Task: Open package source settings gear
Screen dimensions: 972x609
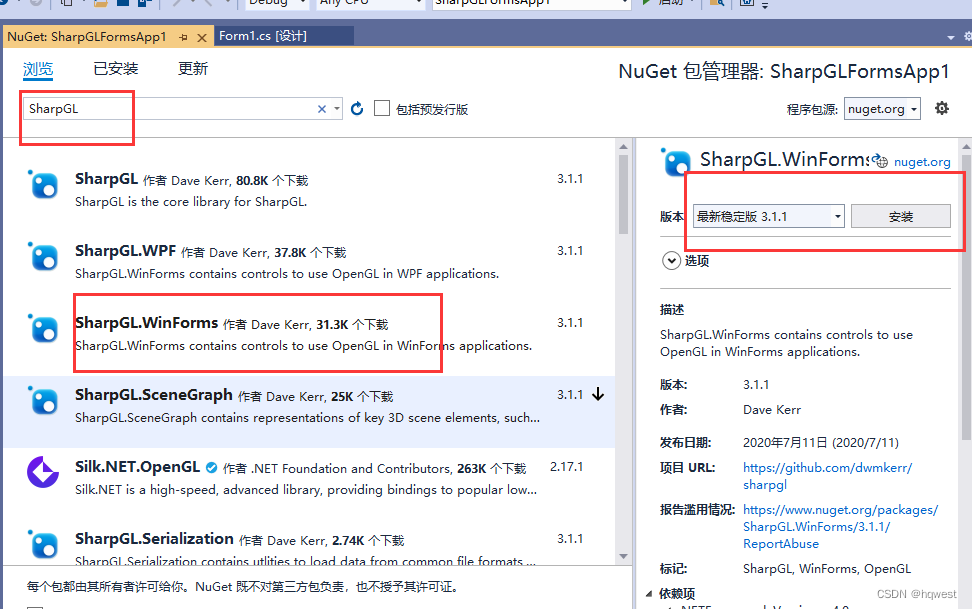Action: (942, 109)
